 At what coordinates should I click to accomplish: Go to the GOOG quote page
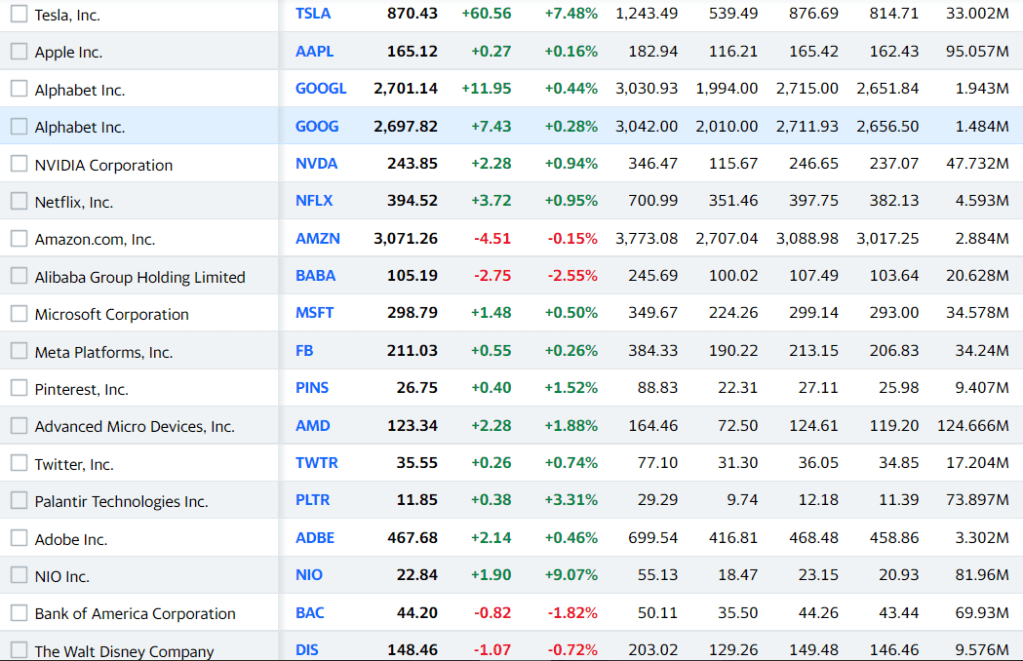tap(317, 126)
